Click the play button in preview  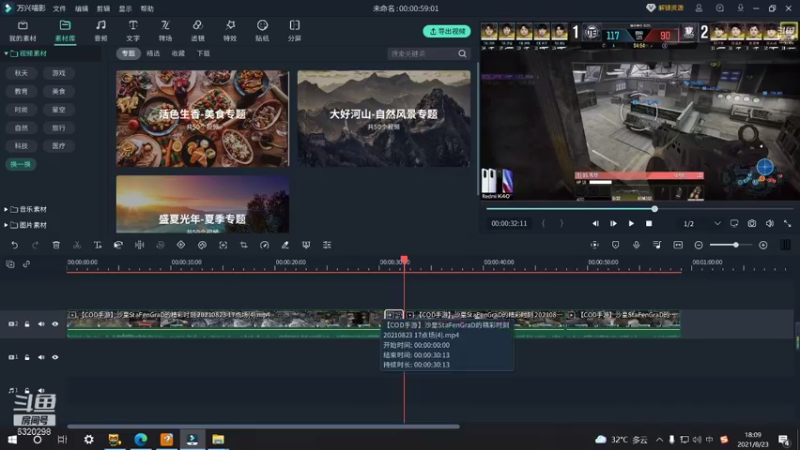point(631,223)
